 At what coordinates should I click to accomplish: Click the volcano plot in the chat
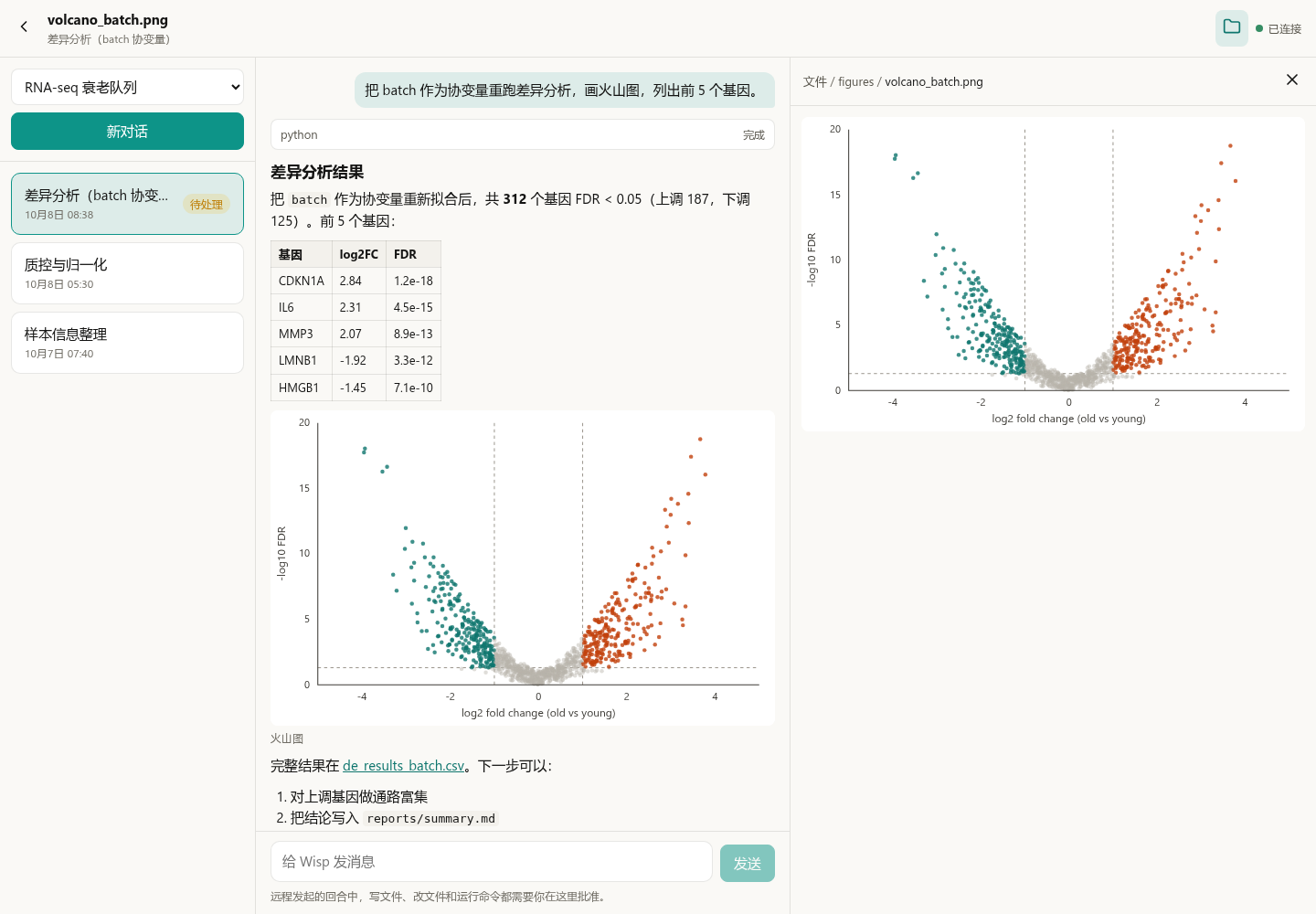pyautogui.click(x=523, y=568)
